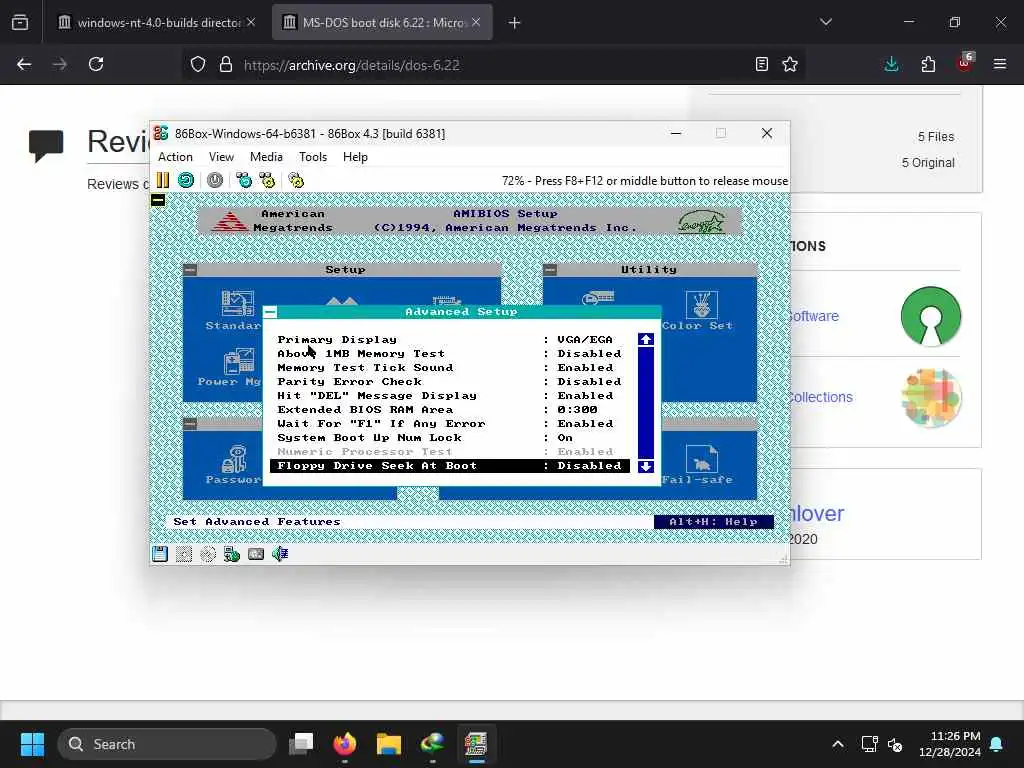Open the 86Box Tools menu
Viewport: 1024px width, 768px height.
(x=313, y=157)
